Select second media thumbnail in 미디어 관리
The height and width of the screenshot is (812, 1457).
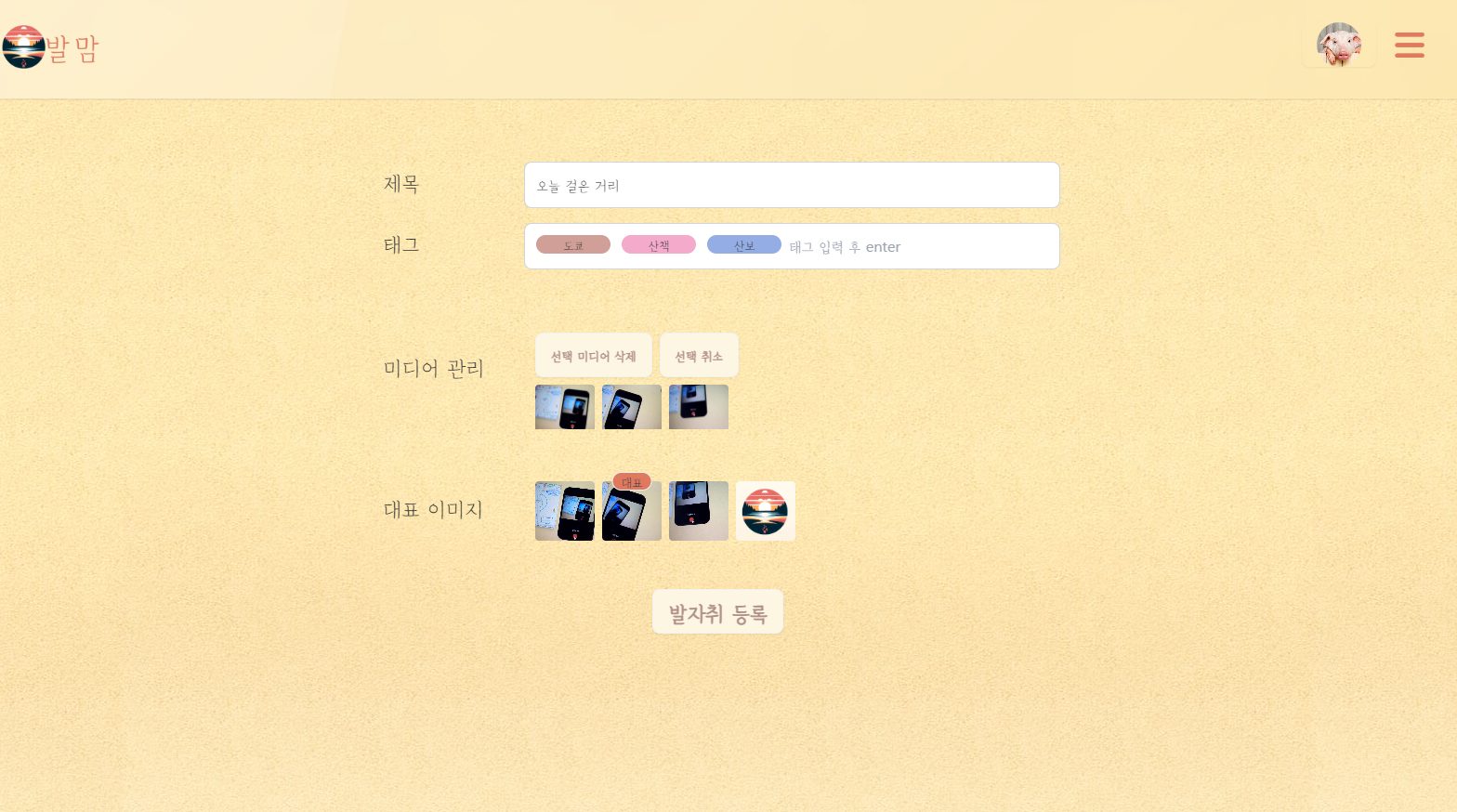[x=632, y=407]
